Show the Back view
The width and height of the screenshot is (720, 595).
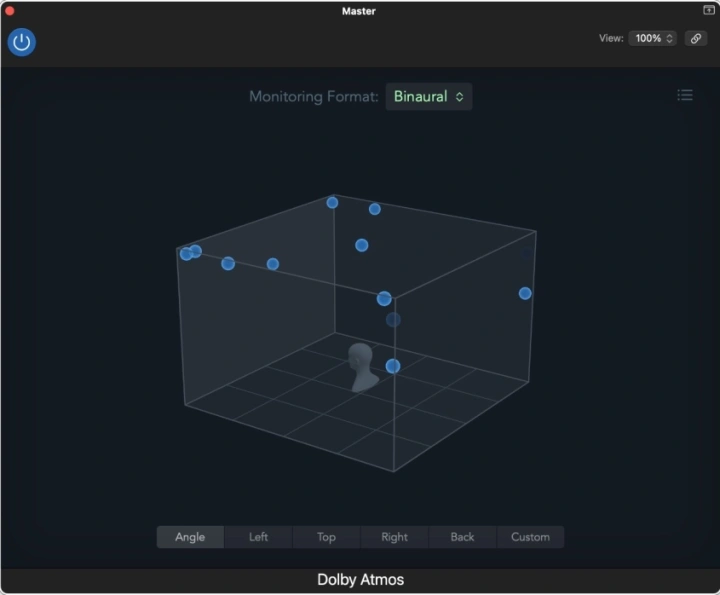[462, 537]
